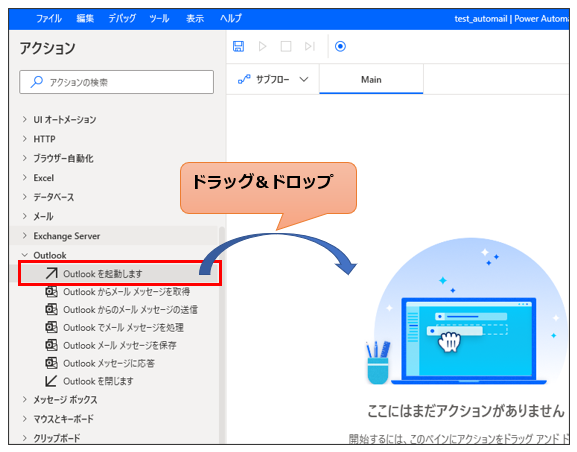Select Outlook メール メッセージを保存 action

coord(111,345)
